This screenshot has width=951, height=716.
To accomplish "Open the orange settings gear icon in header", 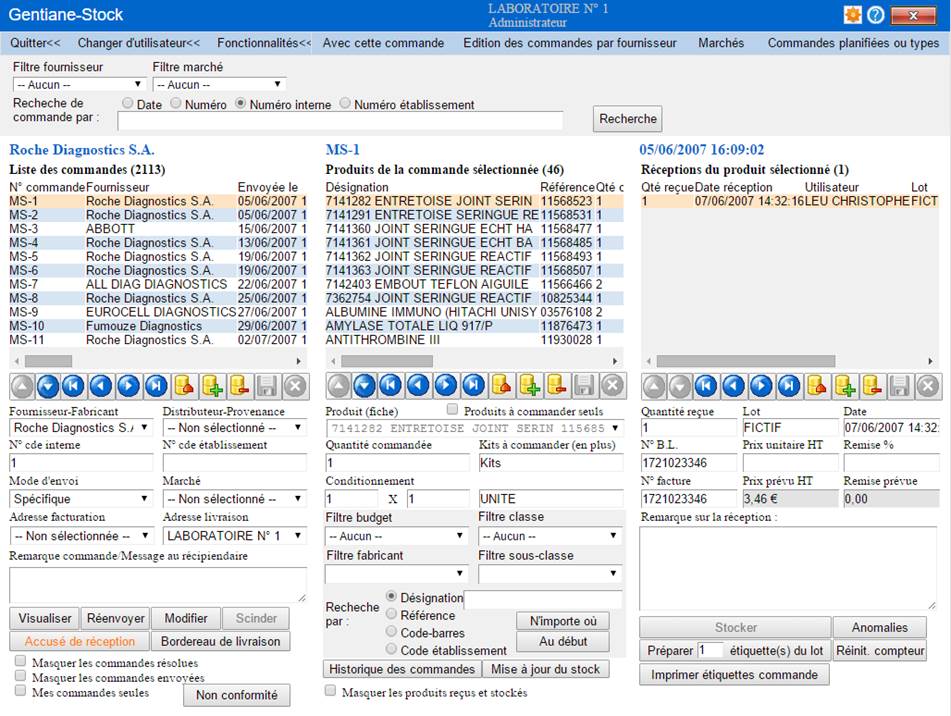I will point(853,15).
